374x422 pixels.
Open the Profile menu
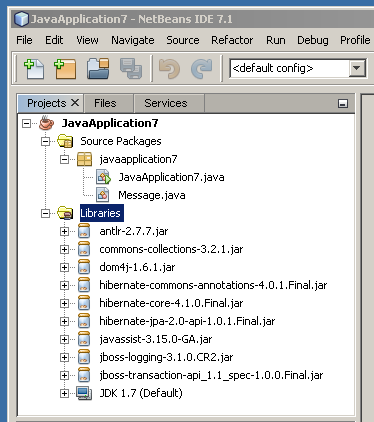click(355, 40)
